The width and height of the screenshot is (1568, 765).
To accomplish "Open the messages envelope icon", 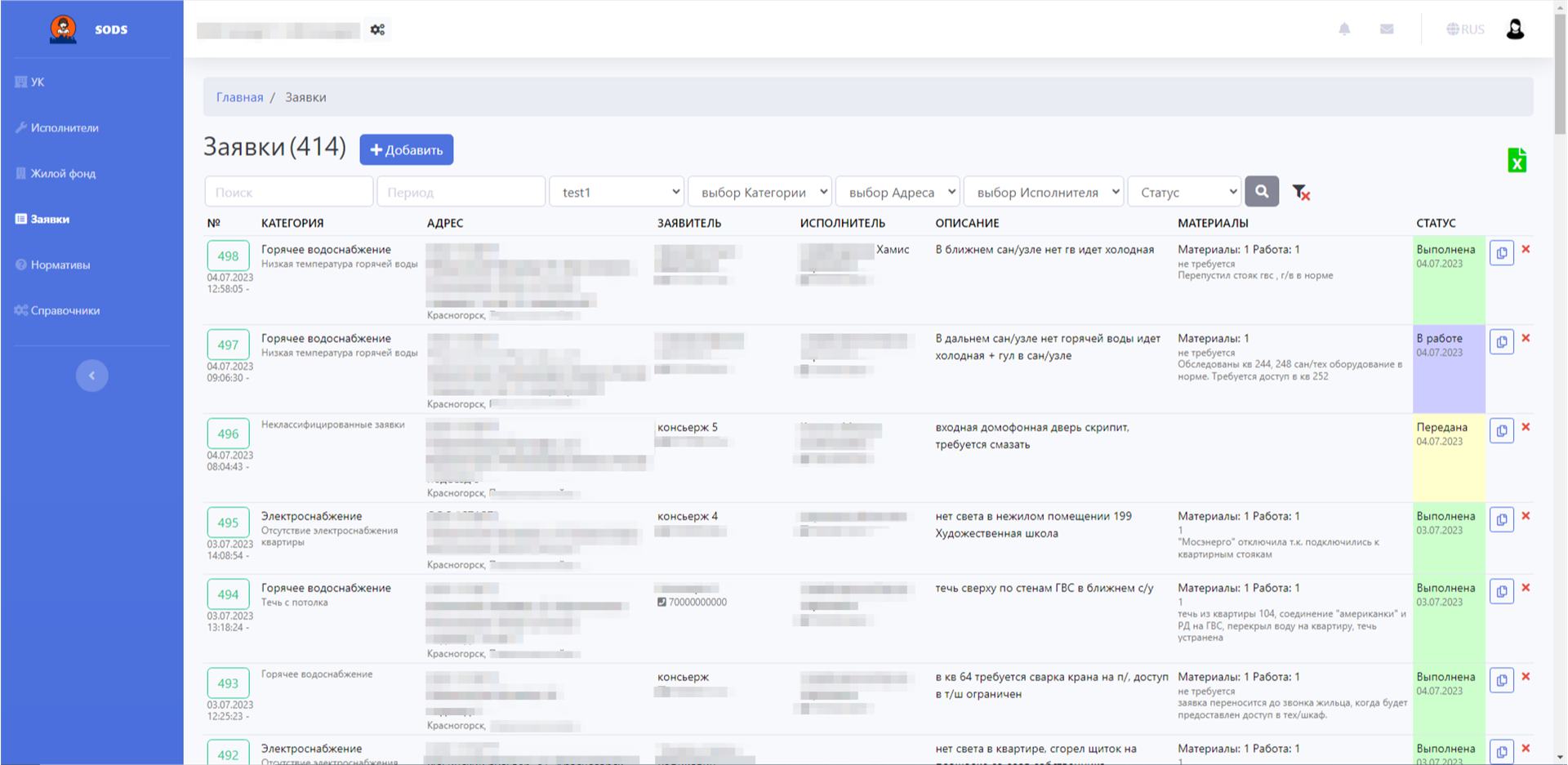I will tap(1387, 29).
